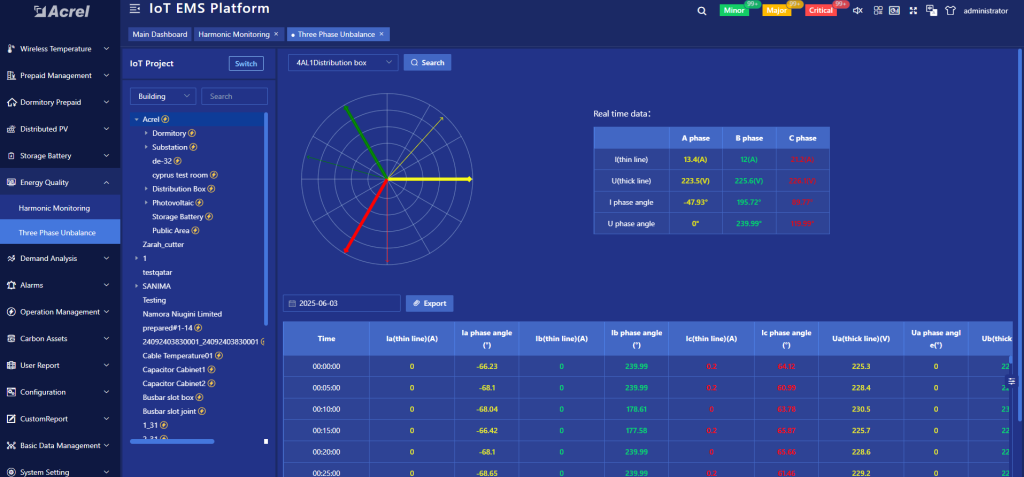Open the Building type dropdown
The width and height of the screenshot is (1024, 477).
point(163,96)
